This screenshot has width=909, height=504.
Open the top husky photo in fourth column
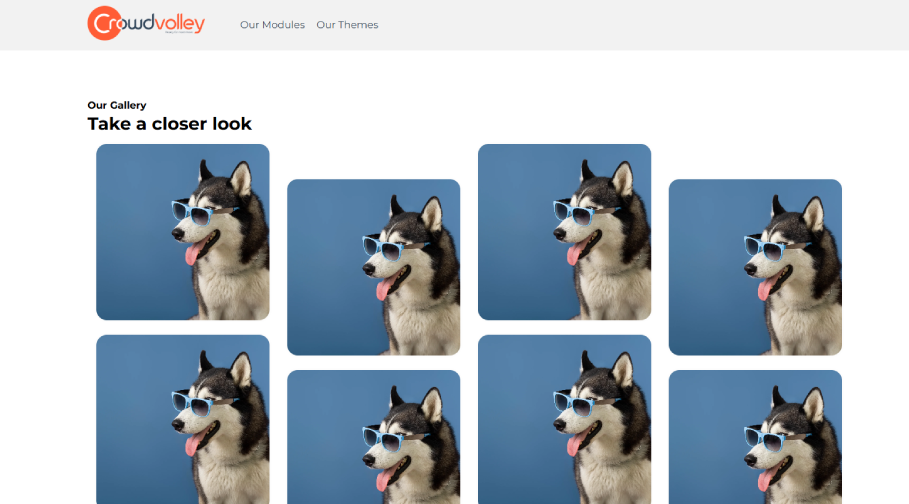pos(755,267)
